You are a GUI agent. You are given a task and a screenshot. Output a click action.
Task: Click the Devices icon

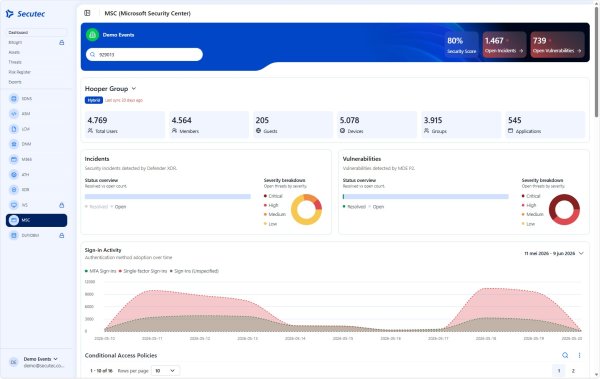click(342, 131)
